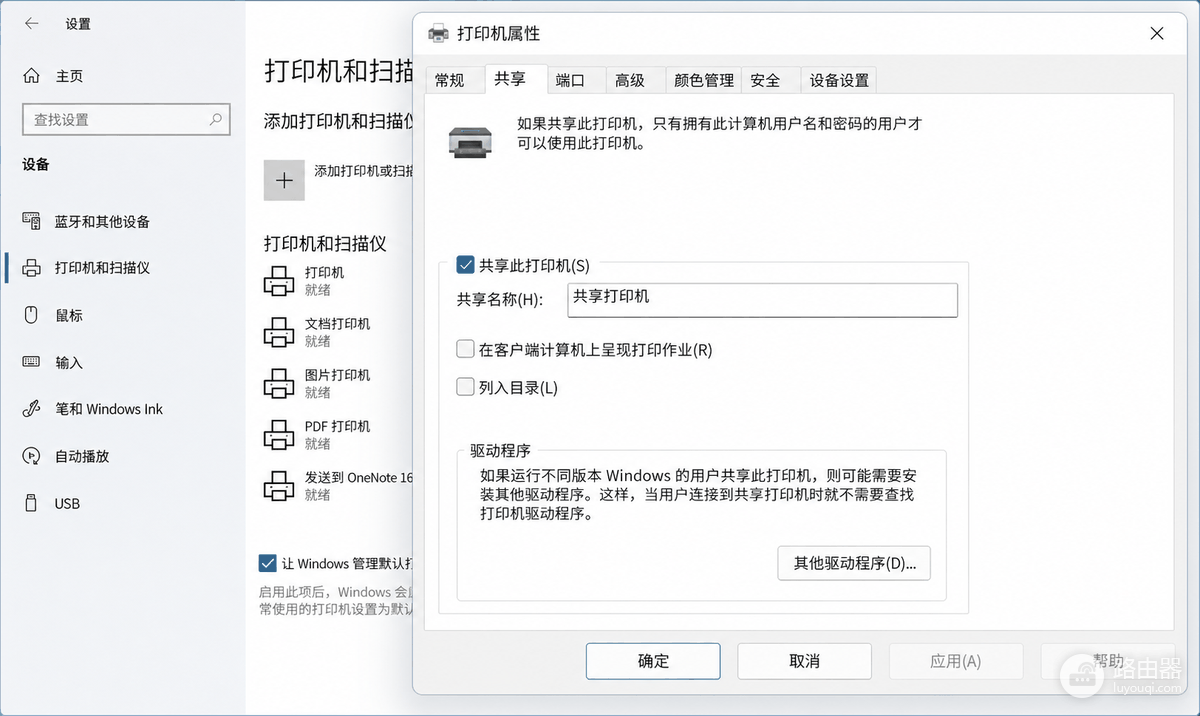Click the plus icon to add a printer

[x=284, y=180]
